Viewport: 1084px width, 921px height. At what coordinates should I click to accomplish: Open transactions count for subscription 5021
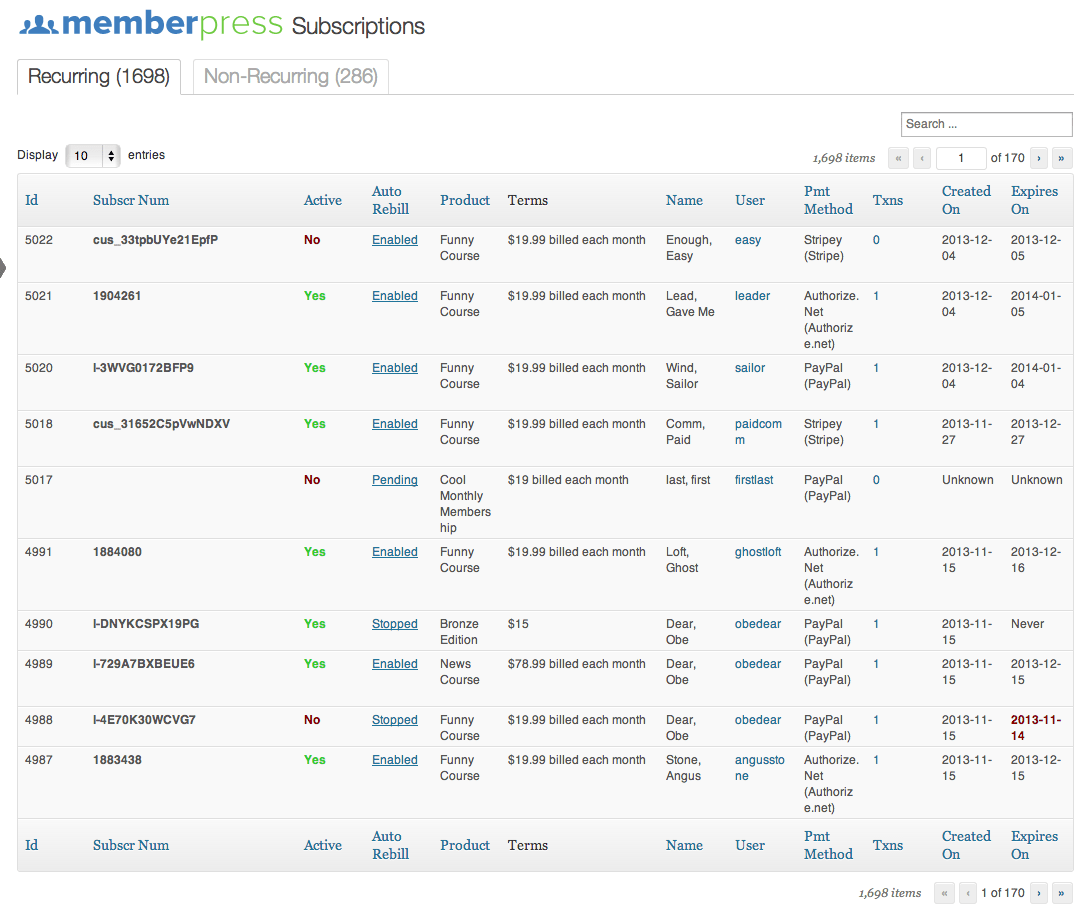tap(876, 296)
